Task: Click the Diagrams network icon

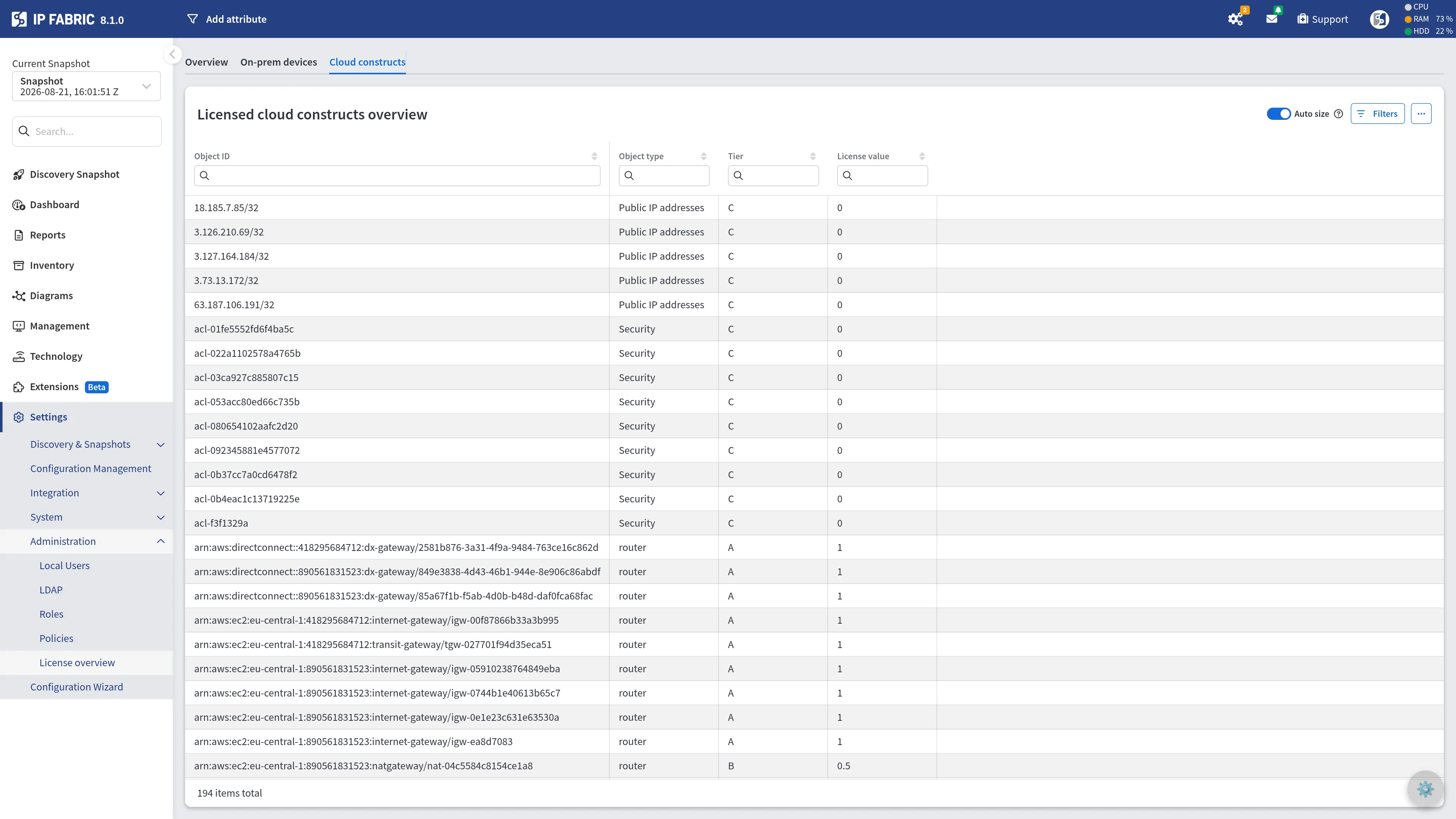Action: [x=19, y=296]
